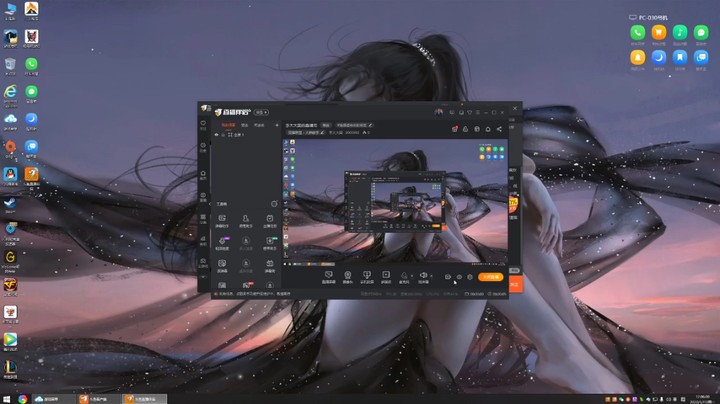Expand the speaker volume dropdown arrow
Image resolution: width=720 pixels, height=404 pixels.
[431, 276]
